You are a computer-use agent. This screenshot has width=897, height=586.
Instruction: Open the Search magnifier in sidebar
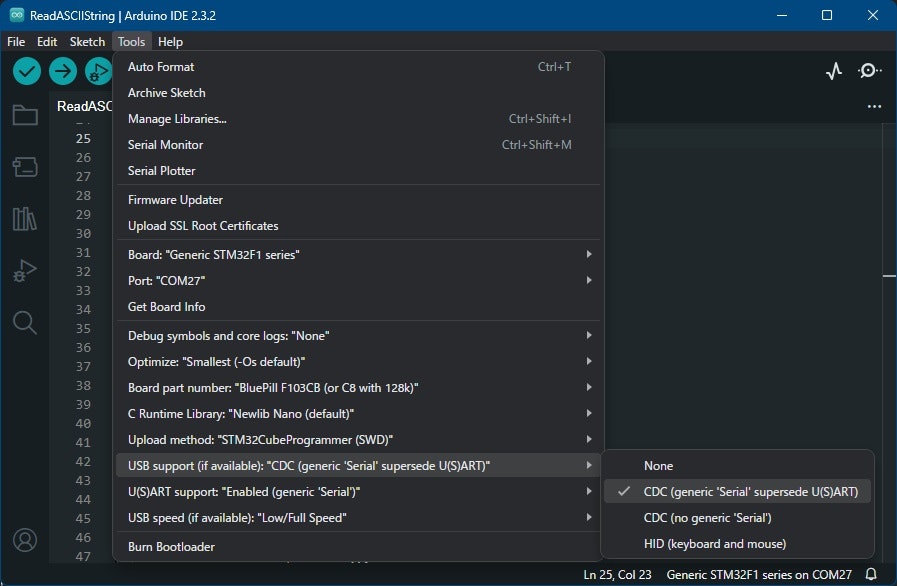tap(25, 323)
